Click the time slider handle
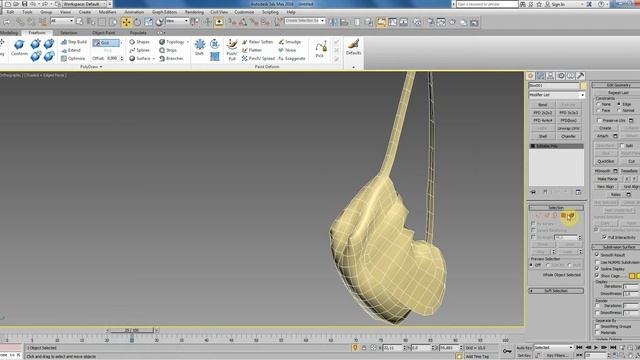The height and width of the screenshot is (360, 640). [132, 330]
